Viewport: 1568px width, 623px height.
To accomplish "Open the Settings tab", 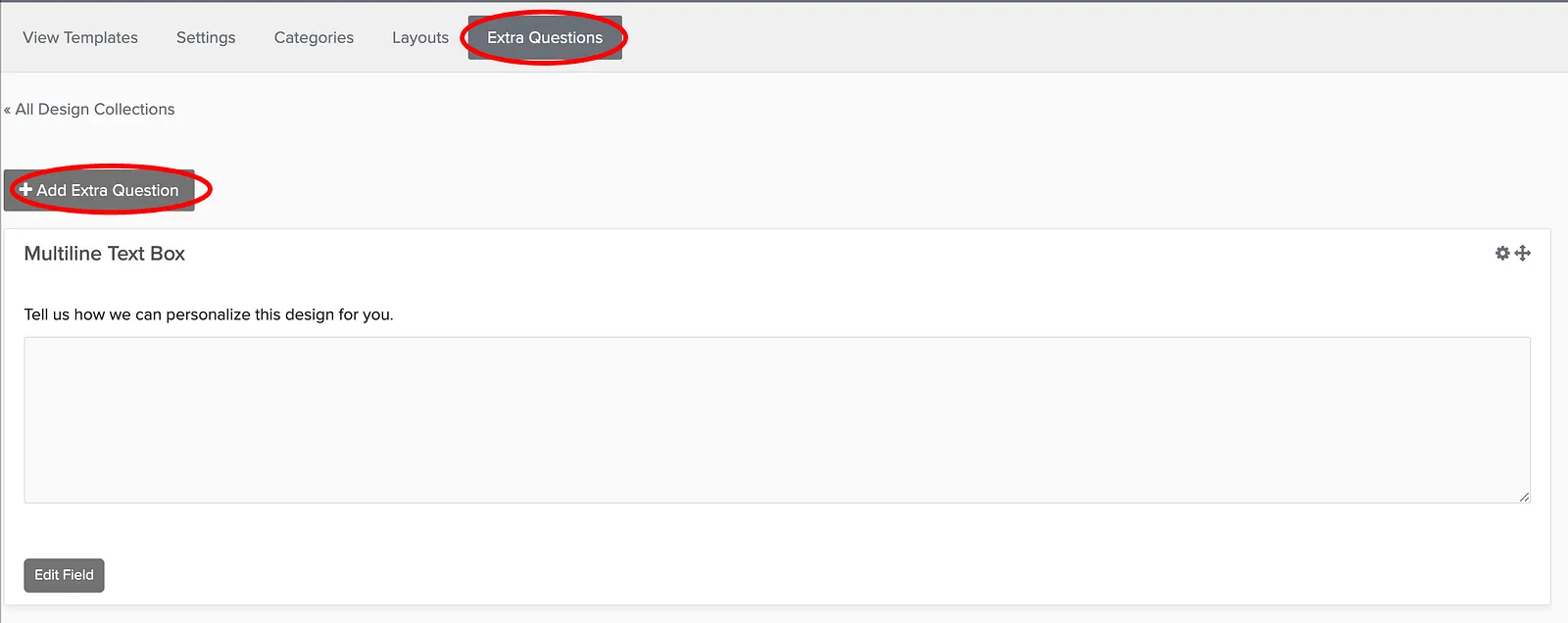I will [x=206, y=37].
